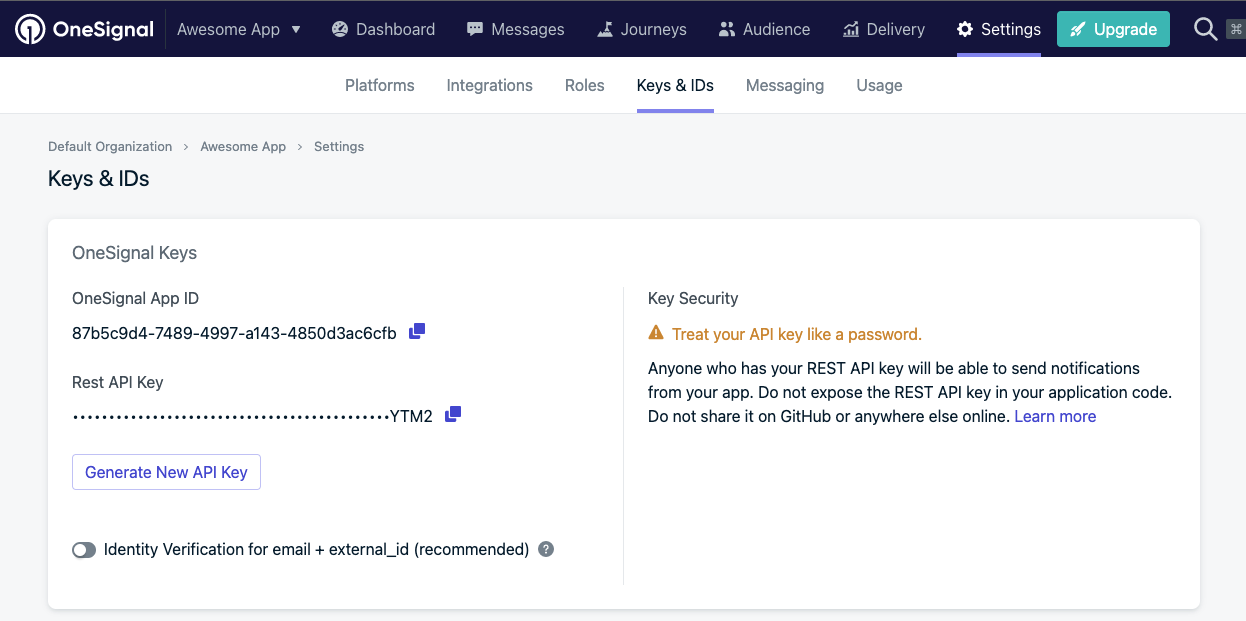Open the Learn more link

[1055, 416]
